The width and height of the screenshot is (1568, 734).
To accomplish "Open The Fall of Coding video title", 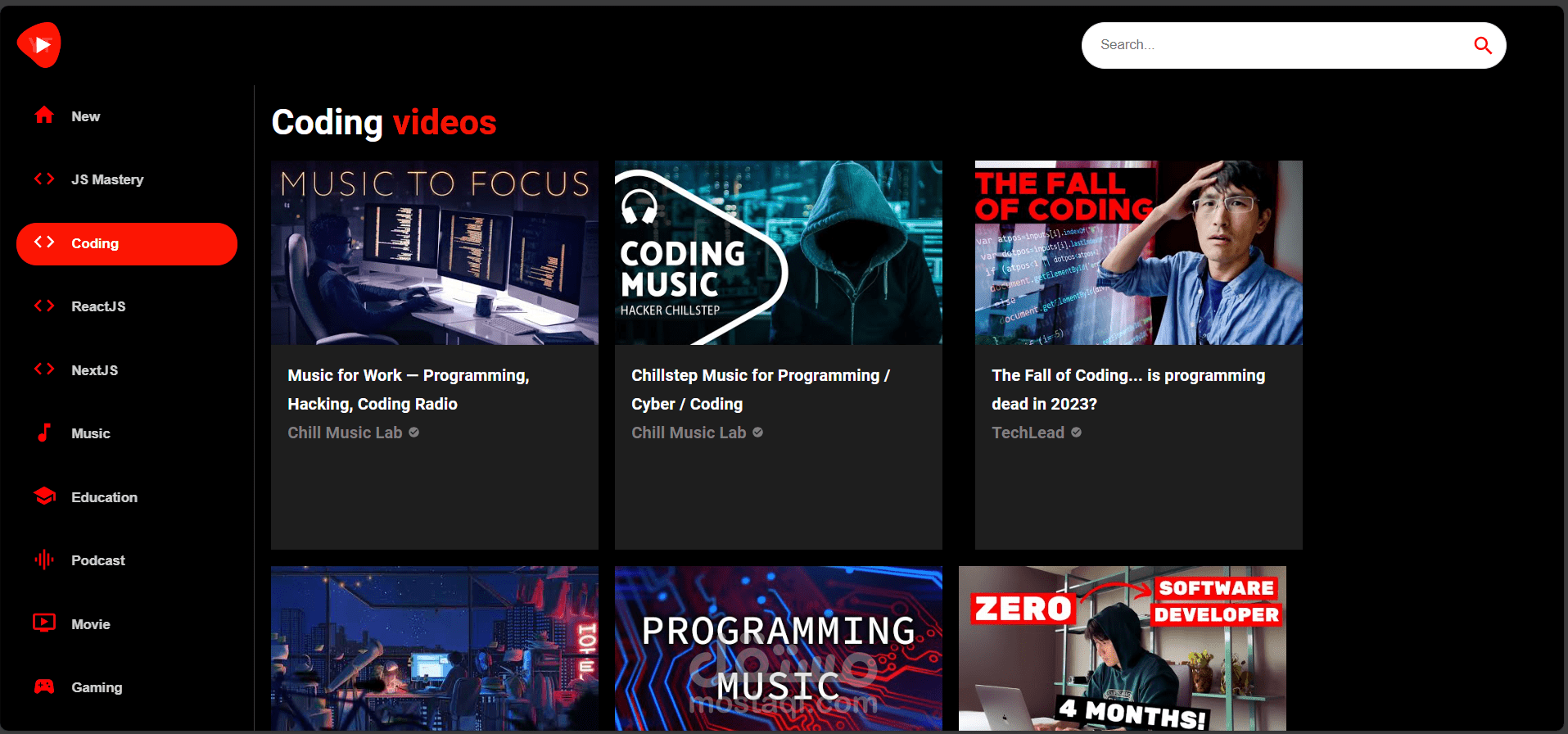I will (x=1128, y=389).
